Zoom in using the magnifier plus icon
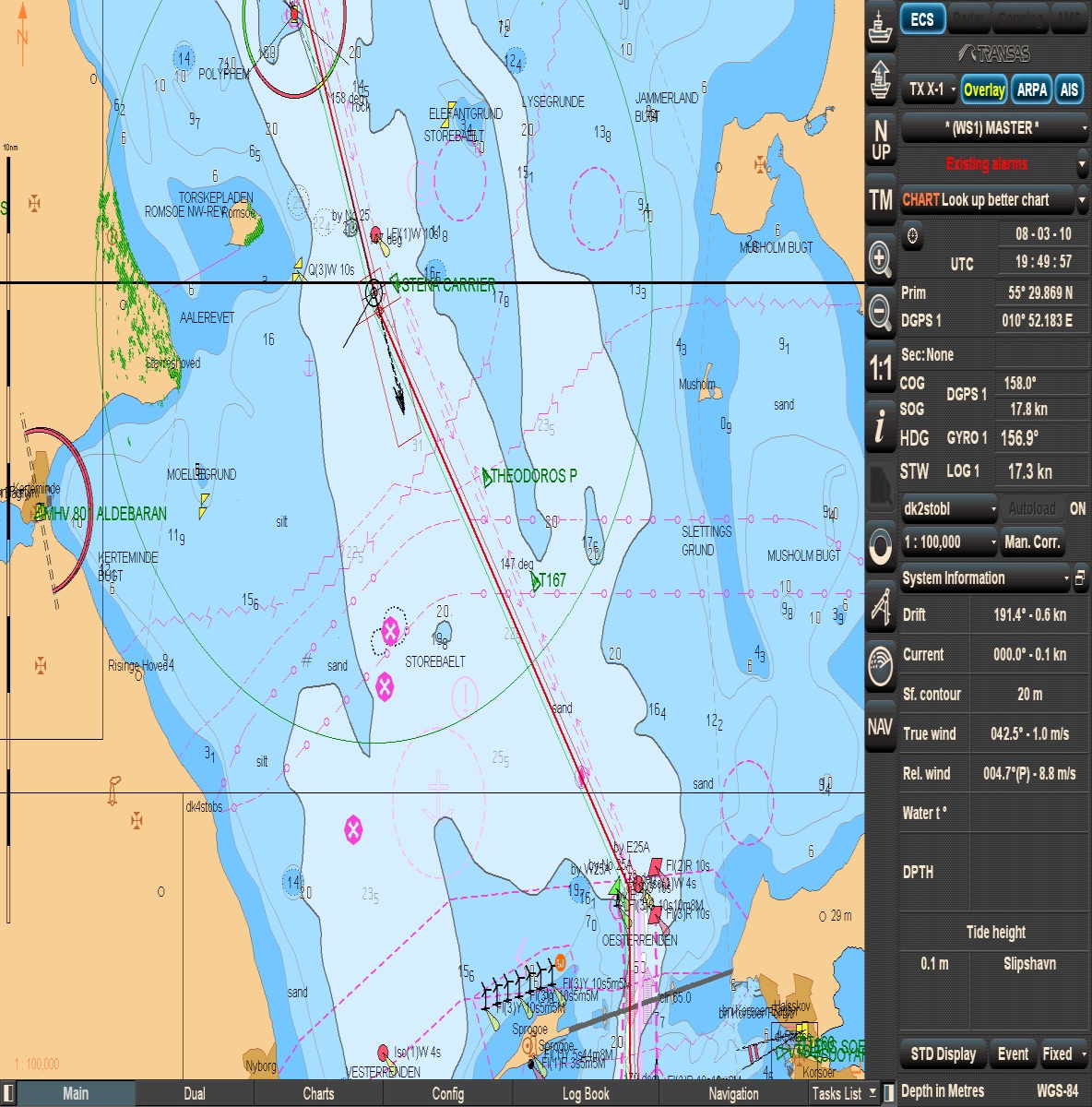Viewport: 1092px width, 1107px height. [x=880, y=256]
